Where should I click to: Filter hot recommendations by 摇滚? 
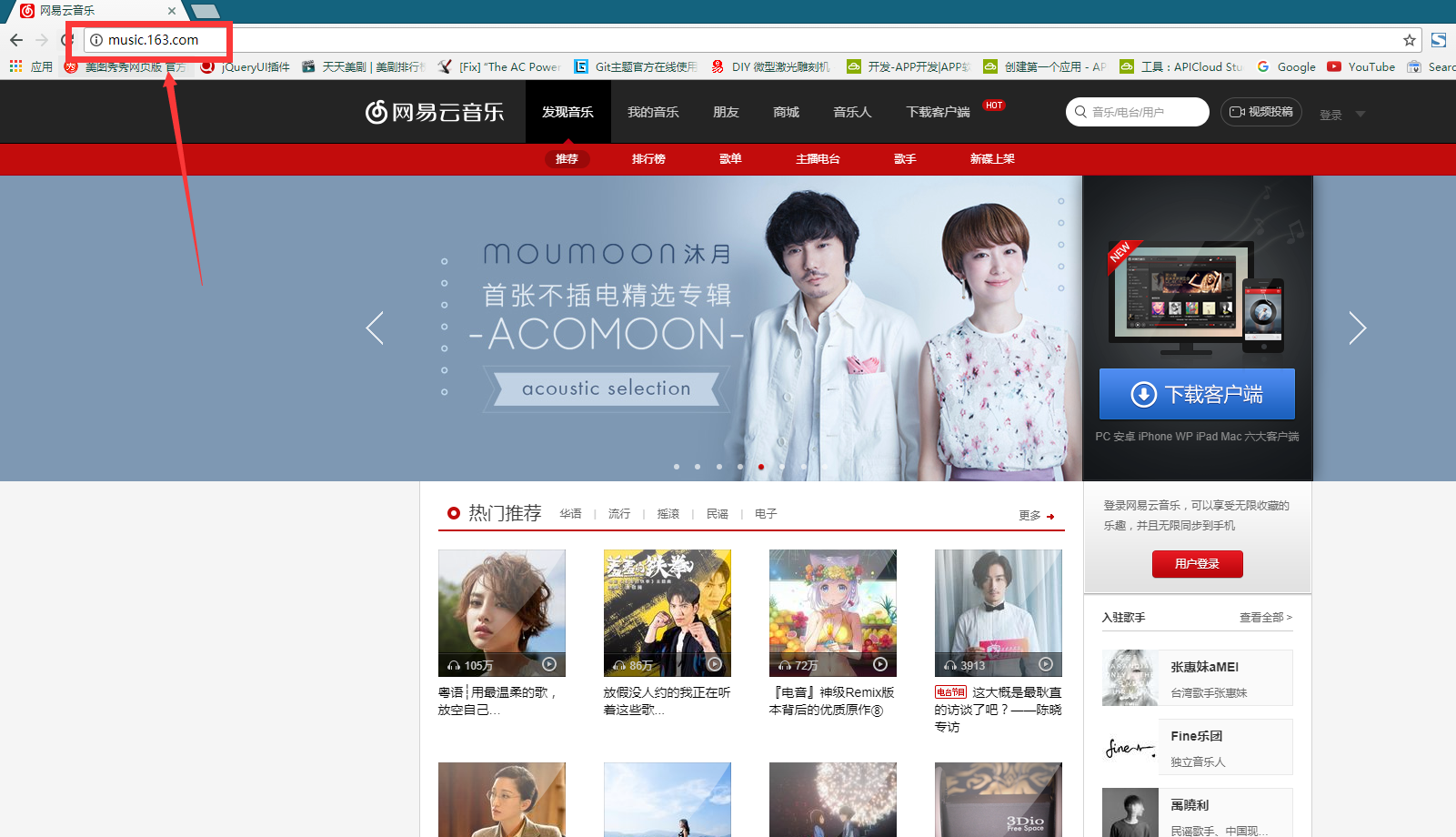(668, 514)
